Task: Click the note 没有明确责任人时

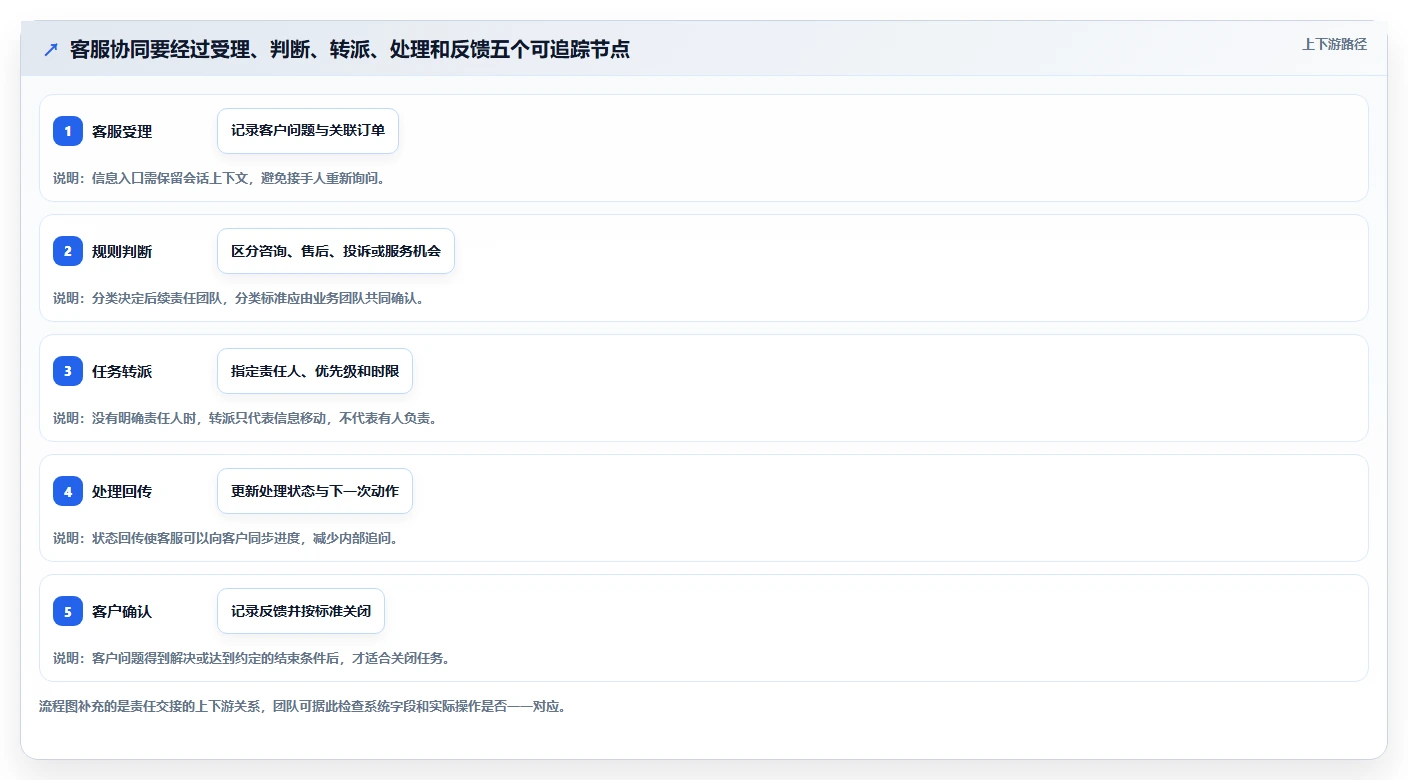Action: 245,418
